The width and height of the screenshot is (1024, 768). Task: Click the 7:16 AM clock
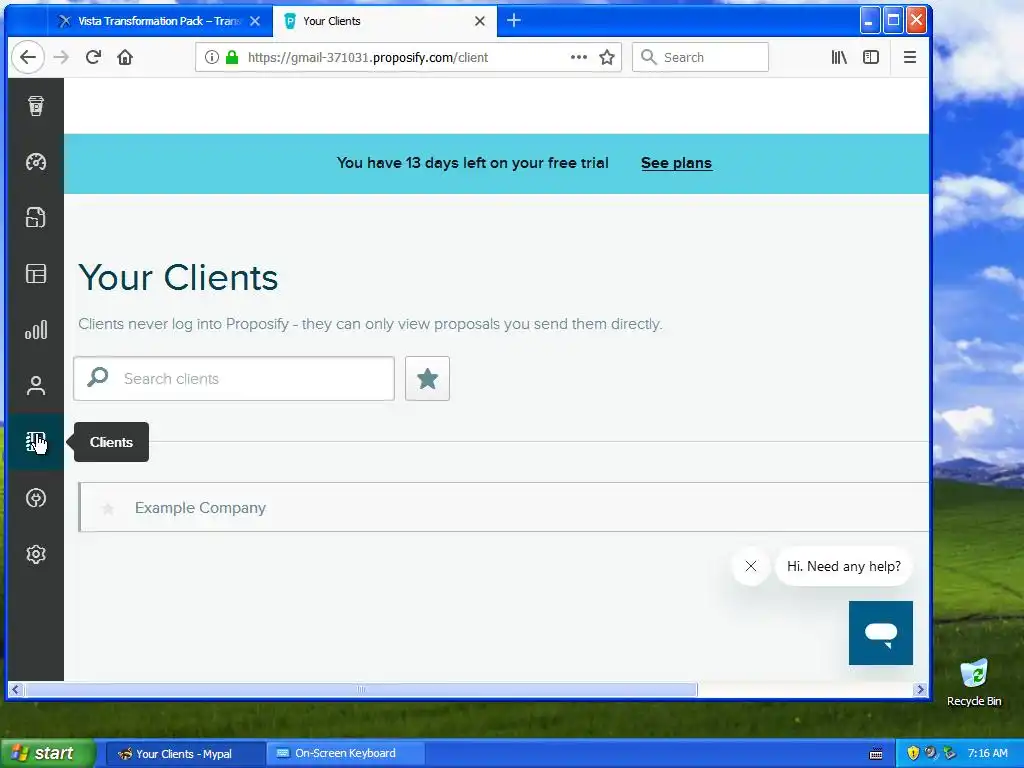click(987, 753)
